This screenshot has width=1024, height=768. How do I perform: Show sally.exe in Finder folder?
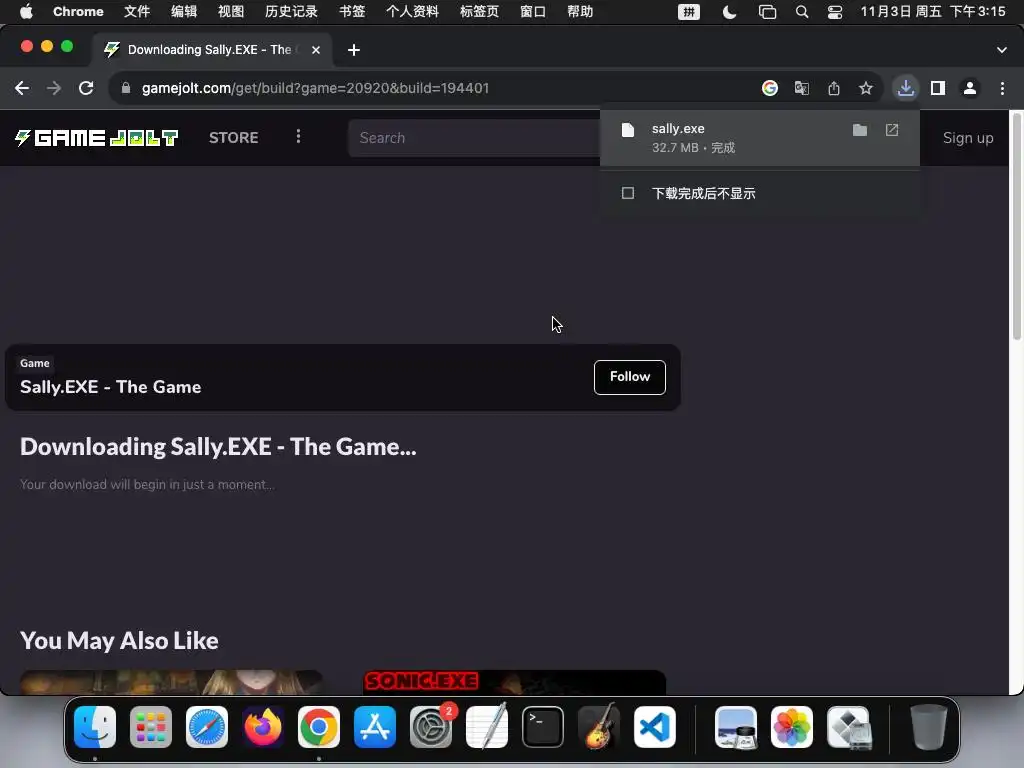860,130
